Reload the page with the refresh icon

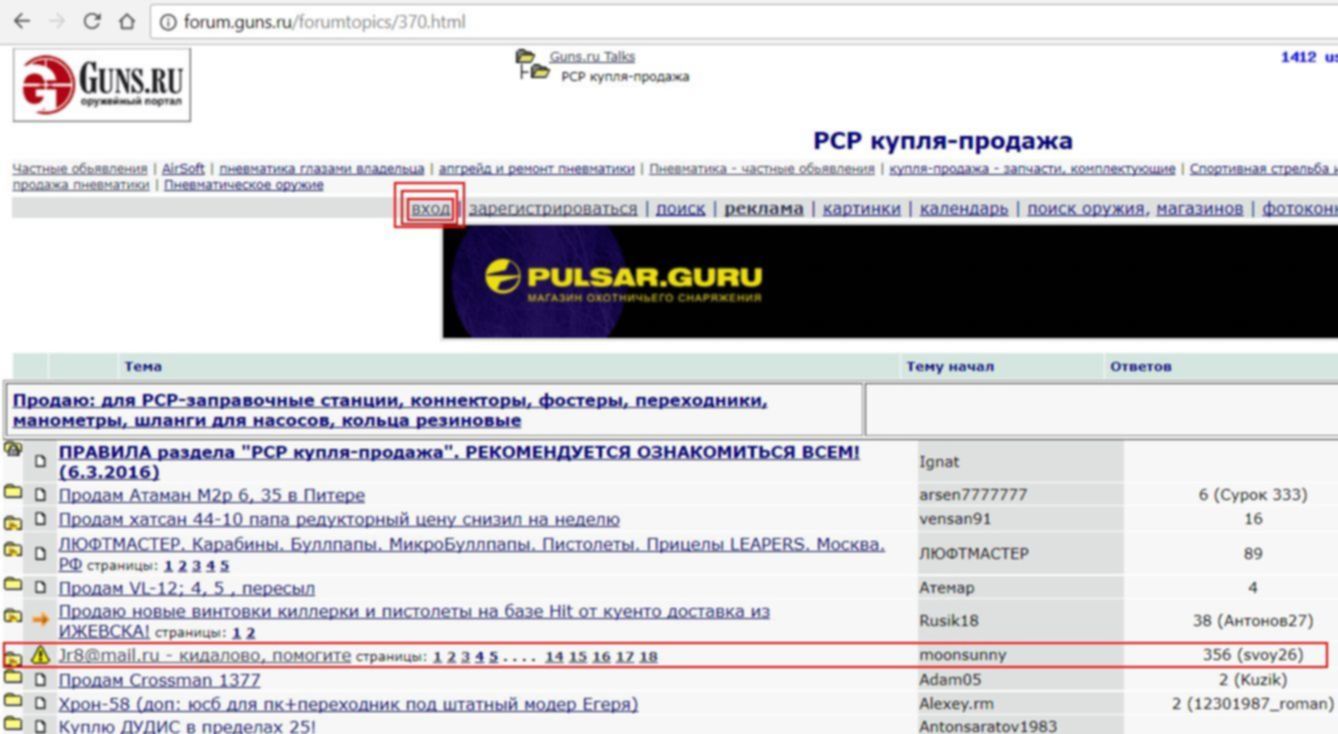click(92, 21)
